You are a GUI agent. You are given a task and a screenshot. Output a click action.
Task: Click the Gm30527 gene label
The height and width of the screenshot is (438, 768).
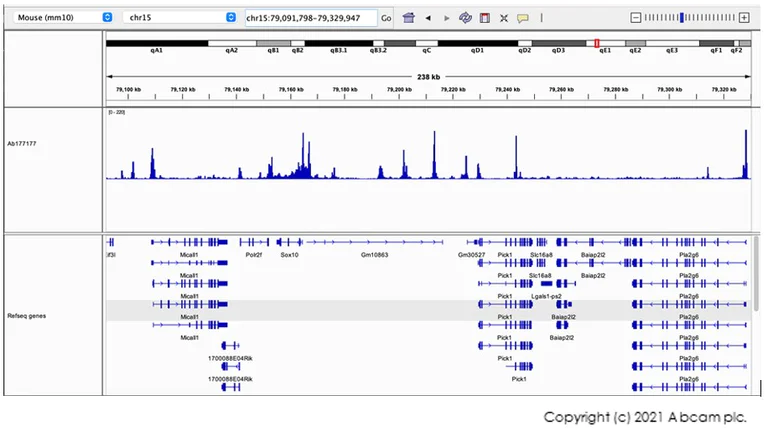click(x=471, y=255)
